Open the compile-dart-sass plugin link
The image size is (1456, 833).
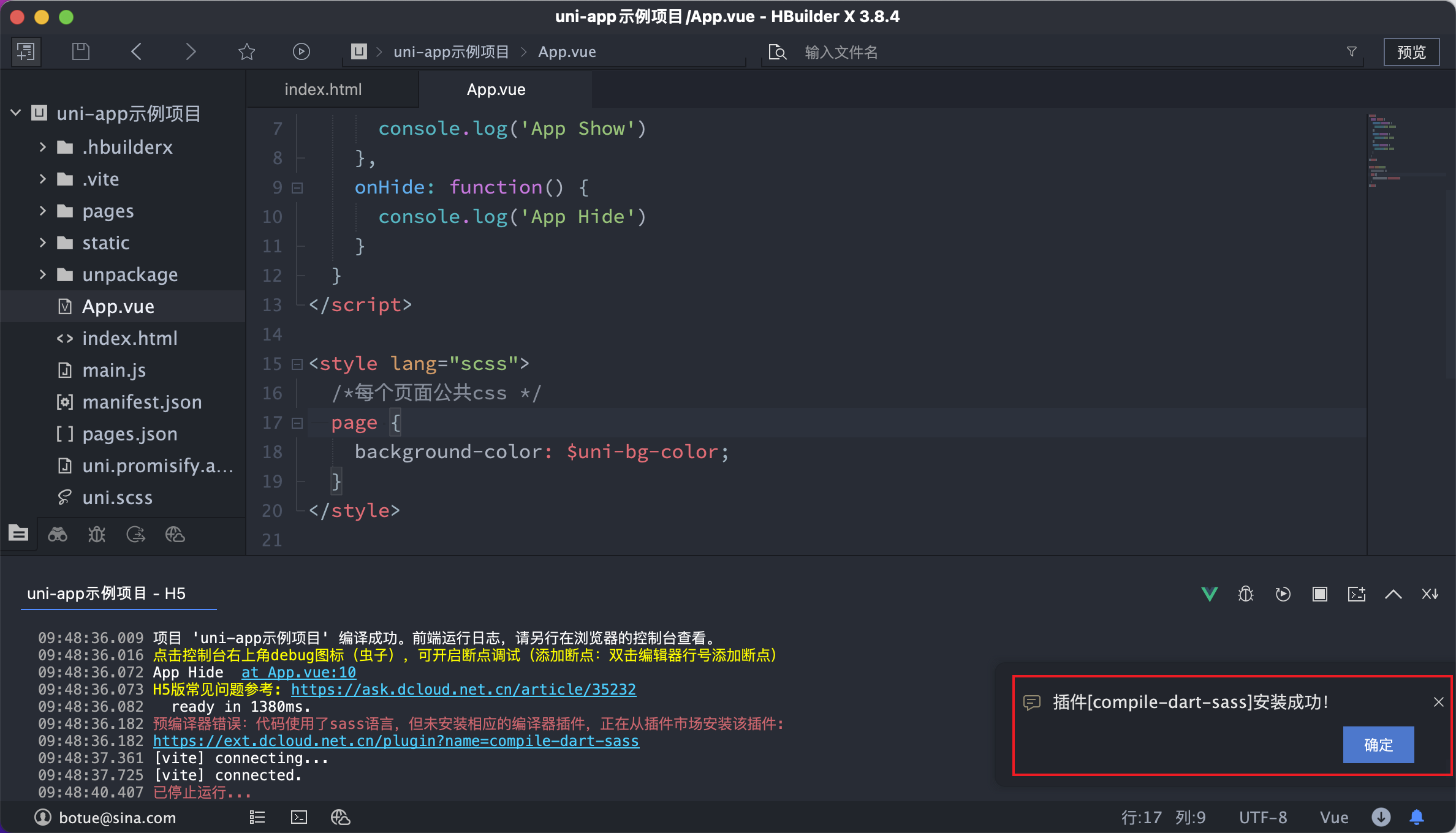(x=395, y=741)
